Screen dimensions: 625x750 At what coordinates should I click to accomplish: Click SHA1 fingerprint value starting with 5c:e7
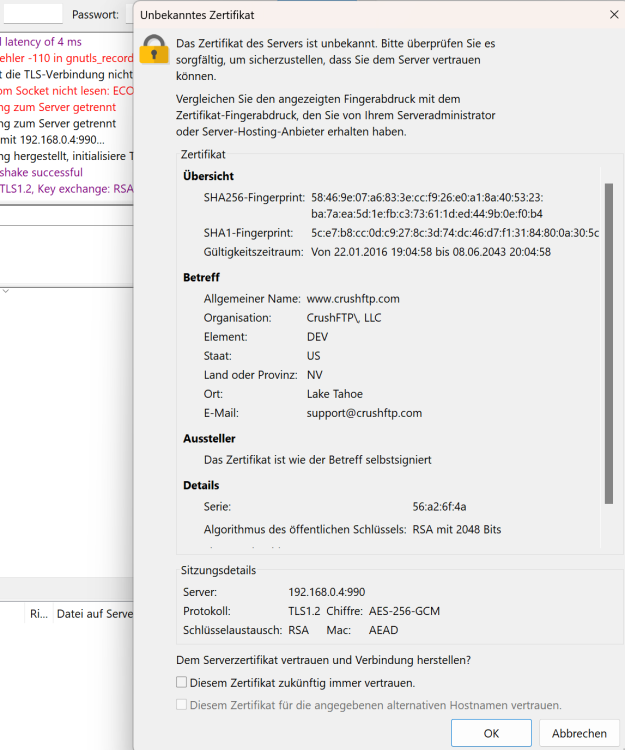click(455, 233)
